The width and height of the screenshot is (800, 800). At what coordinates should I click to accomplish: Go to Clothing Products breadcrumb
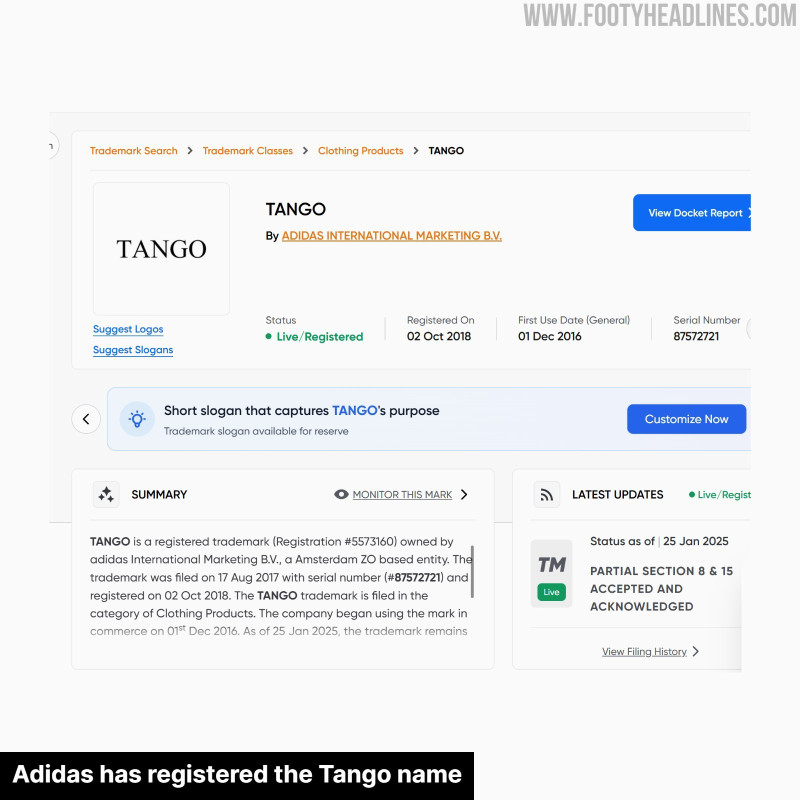(360, 151)
